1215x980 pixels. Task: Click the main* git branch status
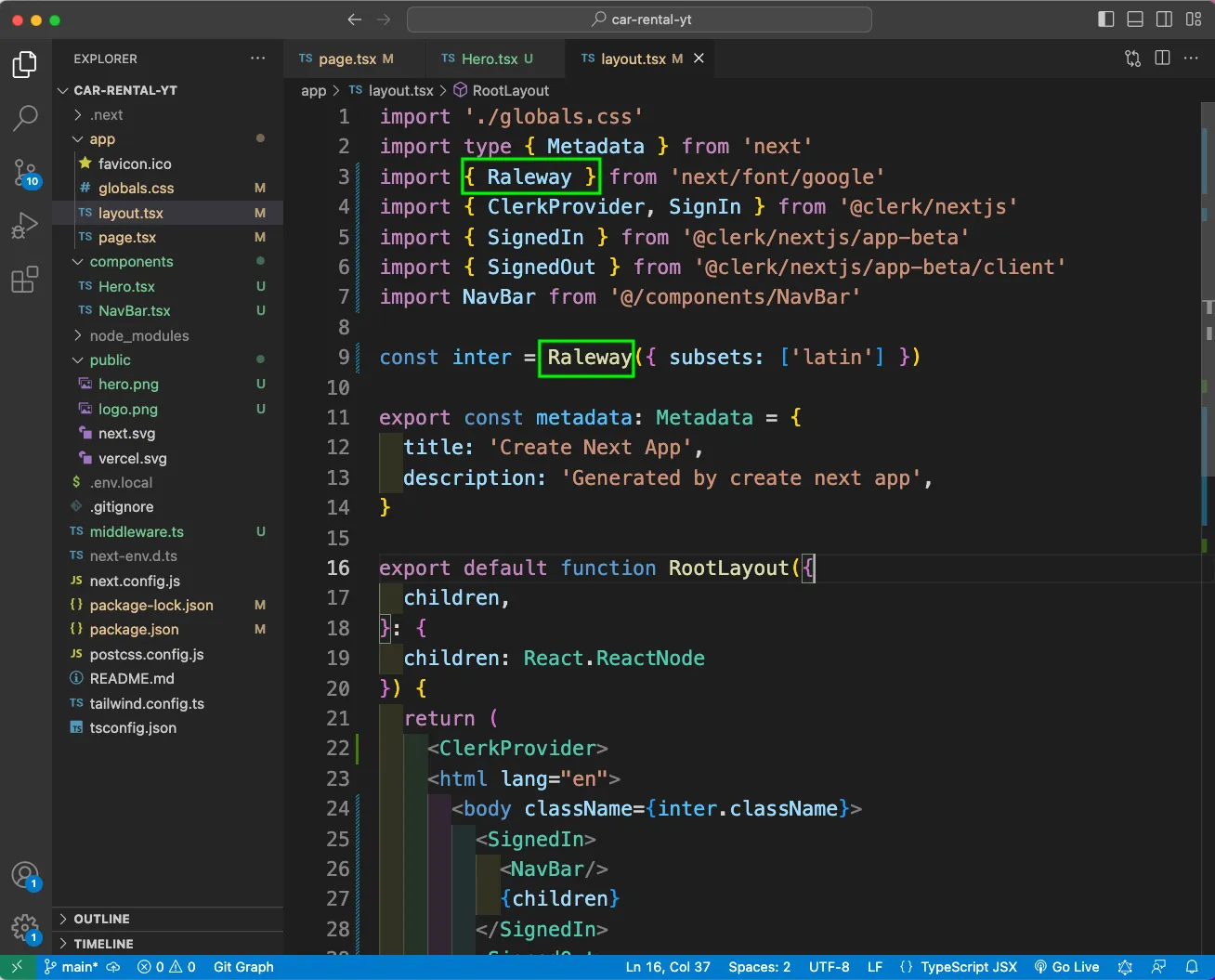[72, 967]
